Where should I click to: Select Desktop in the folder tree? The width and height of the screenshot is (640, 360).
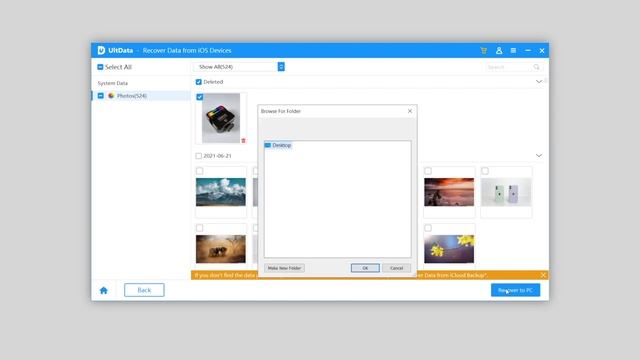click(x=282, y=145)
